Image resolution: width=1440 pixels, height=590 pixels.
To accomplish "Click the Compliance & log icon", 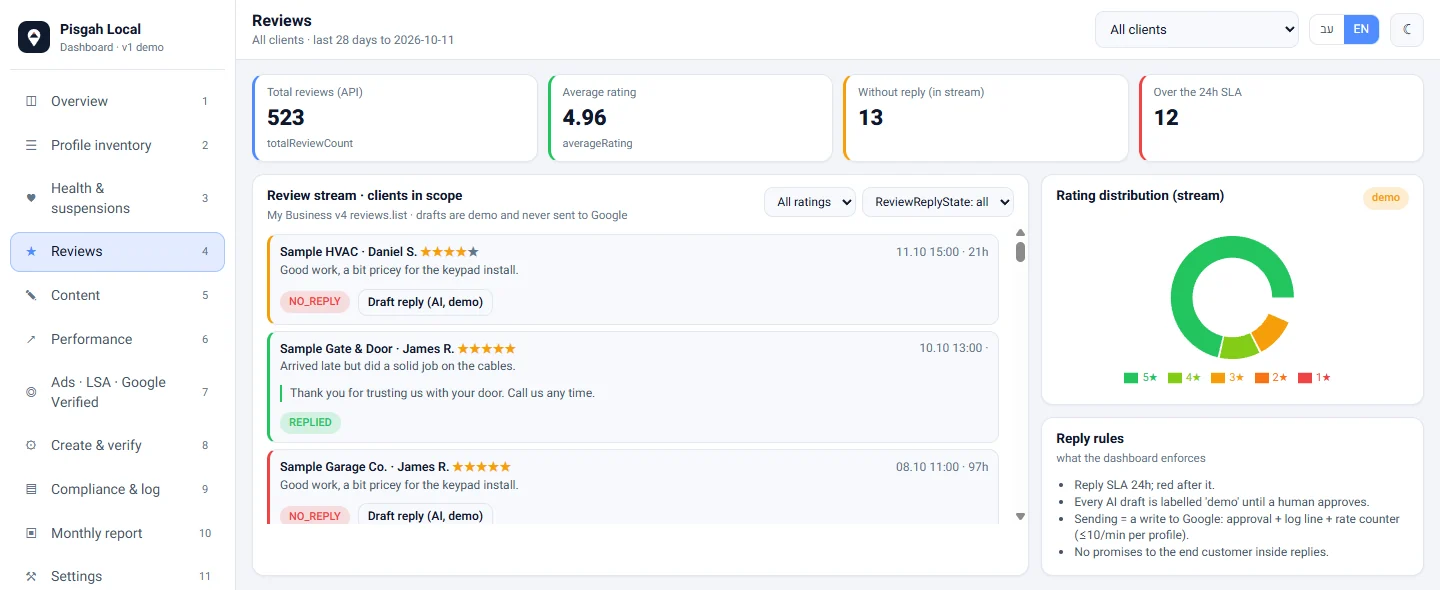I will [31, 489].
